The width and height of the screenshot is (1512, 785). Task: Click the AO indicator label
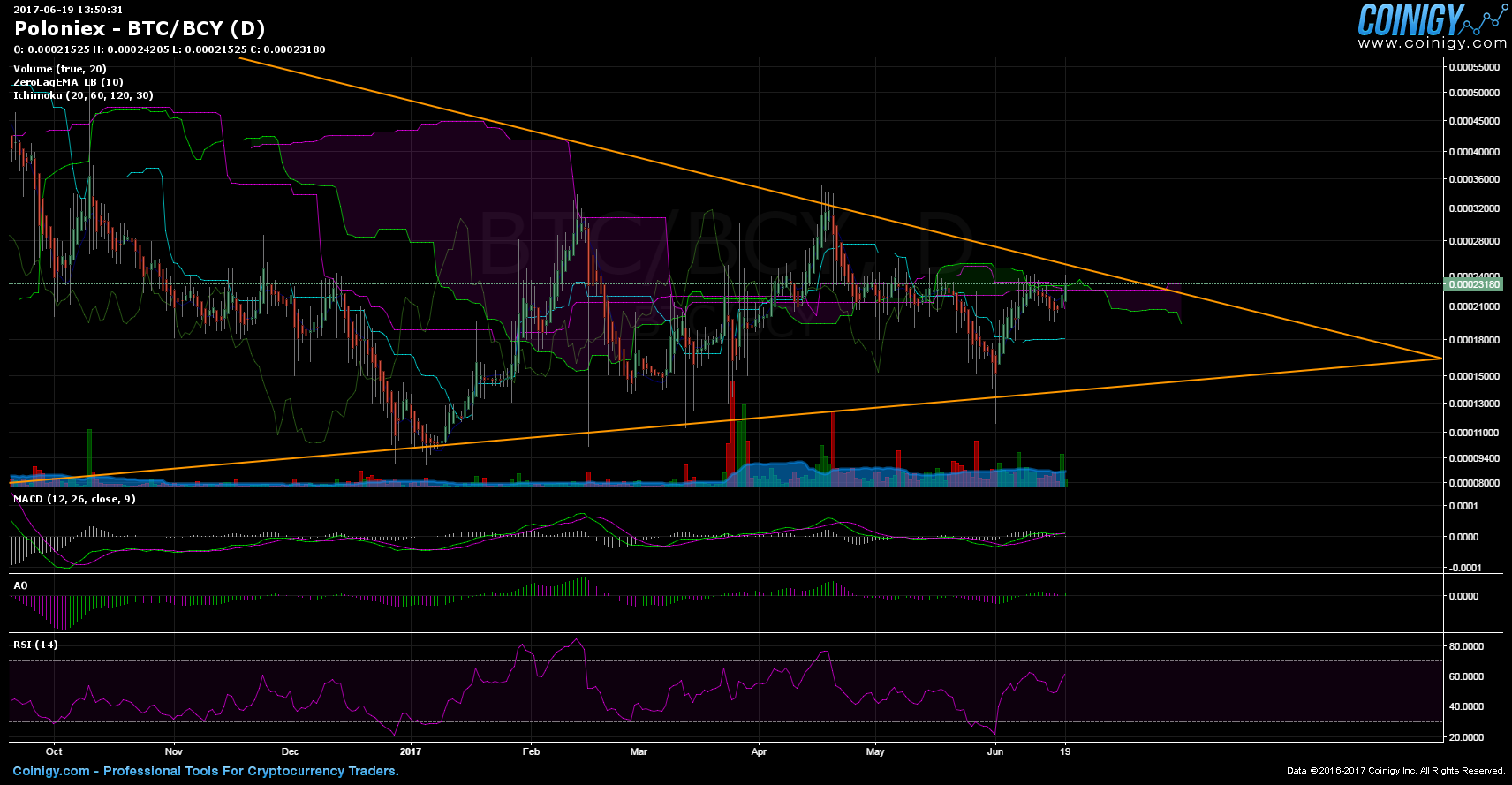[20, 585]
